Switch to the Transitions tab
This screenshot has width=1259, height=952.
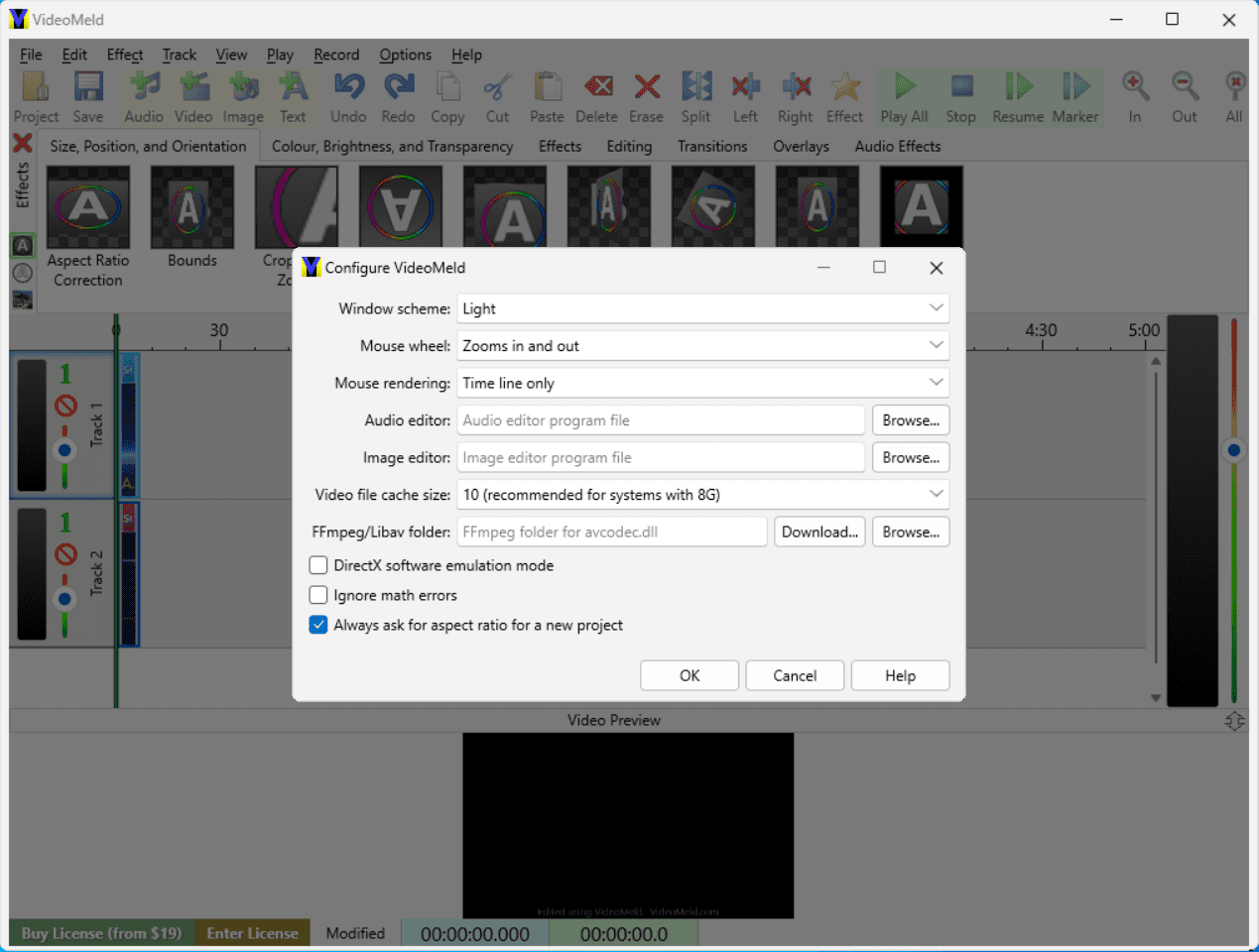pos(712,146)
